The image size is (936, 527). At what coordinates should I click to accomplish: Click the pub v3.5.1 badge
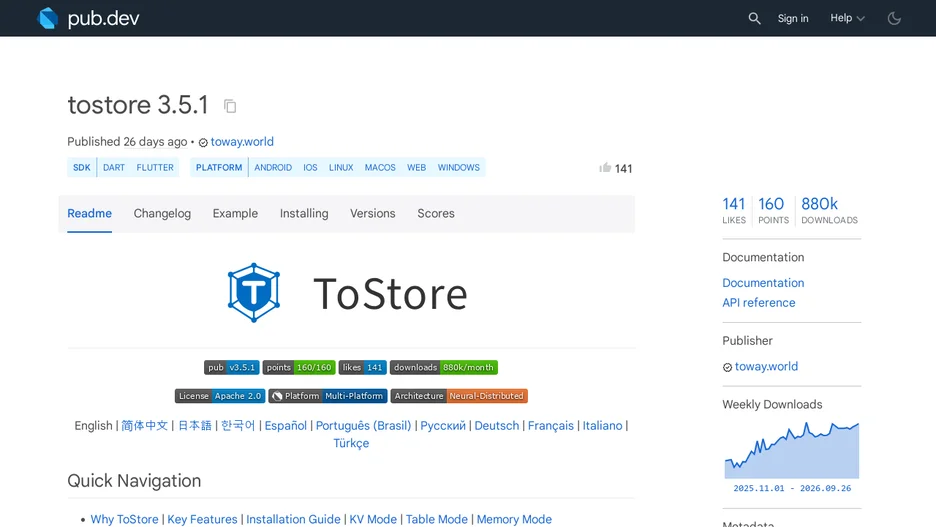point(232,368)
